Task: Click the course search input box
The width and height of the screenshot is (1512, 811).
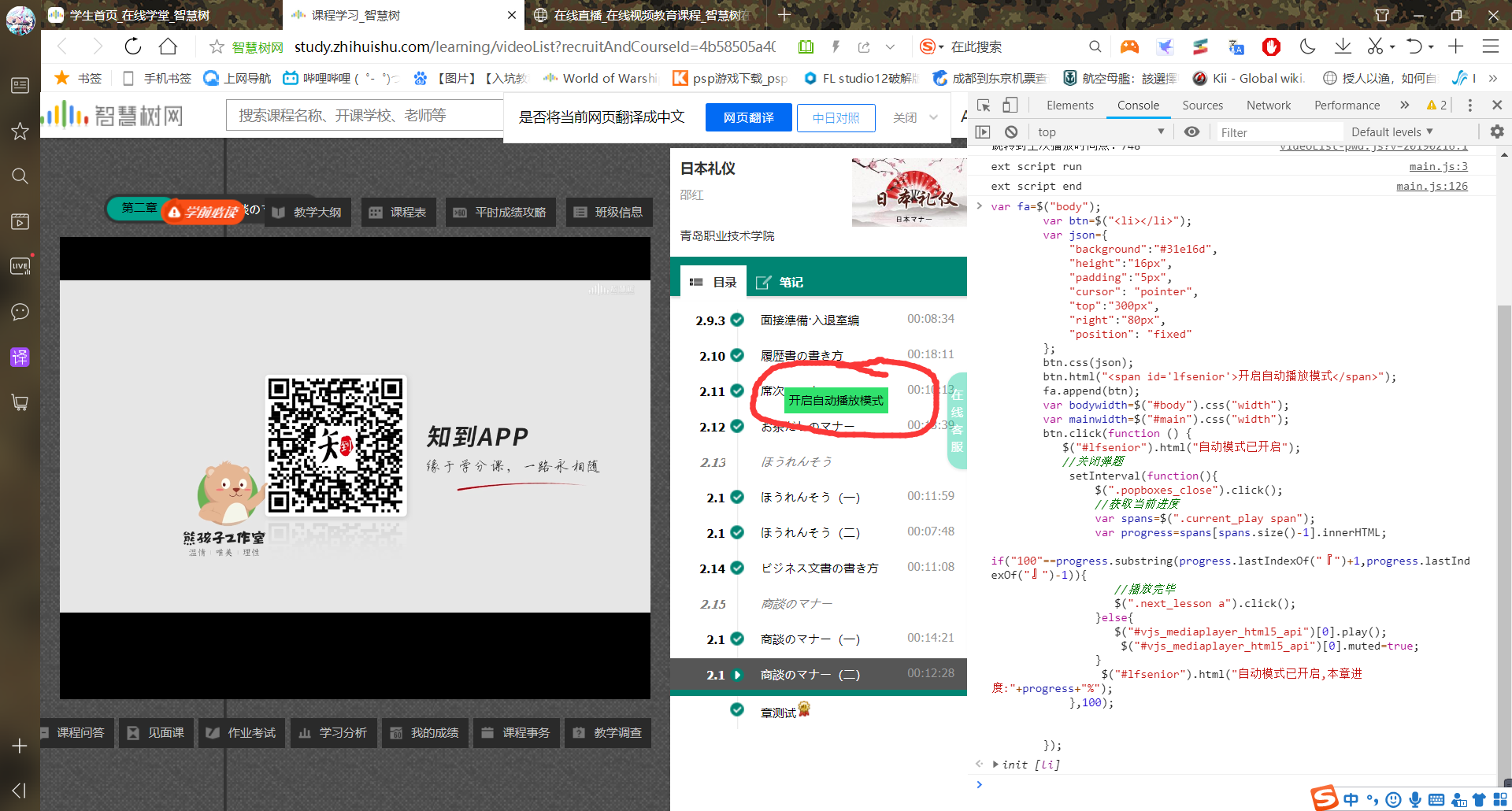Action: tap(365, 116)
